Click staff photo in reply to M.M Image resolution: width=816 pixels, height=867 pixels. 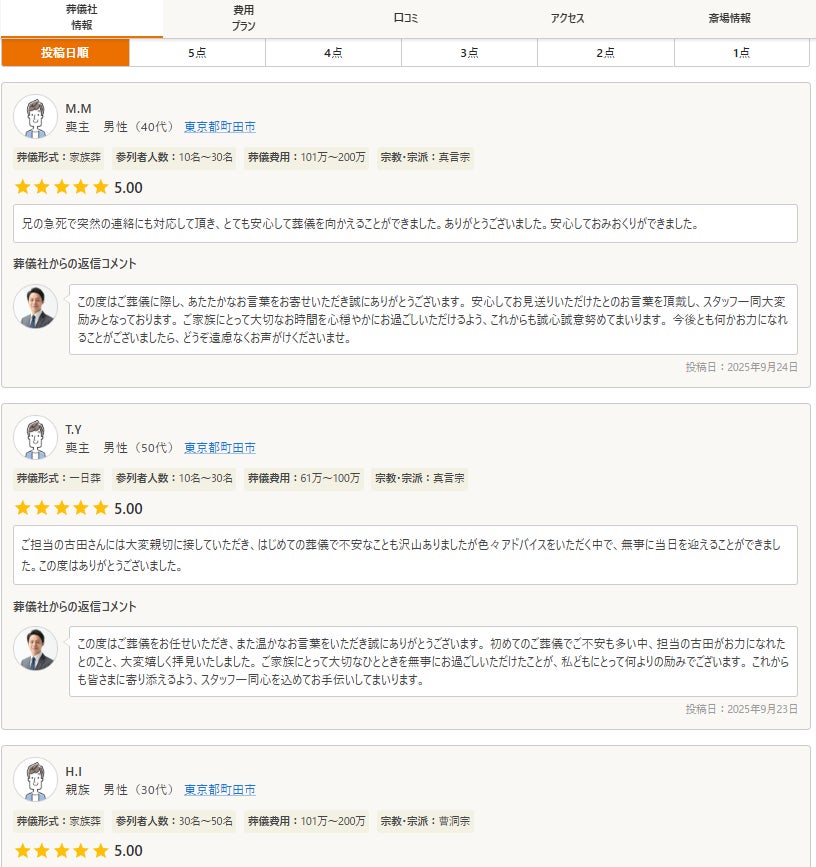(x=35, y=306)
